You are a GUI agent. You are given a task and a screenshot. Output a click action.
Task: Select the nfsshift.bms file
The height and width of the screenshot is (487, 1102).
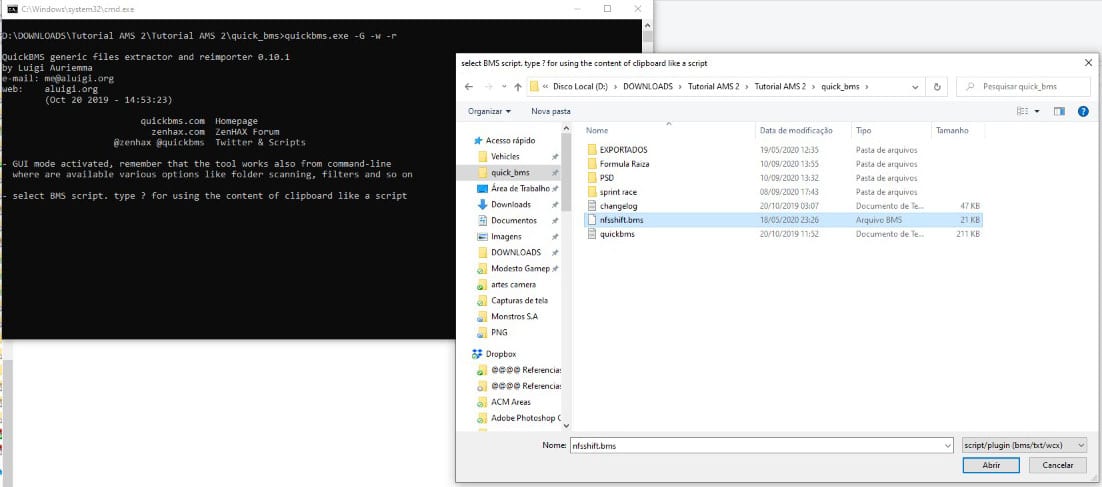tap(621, 218)
